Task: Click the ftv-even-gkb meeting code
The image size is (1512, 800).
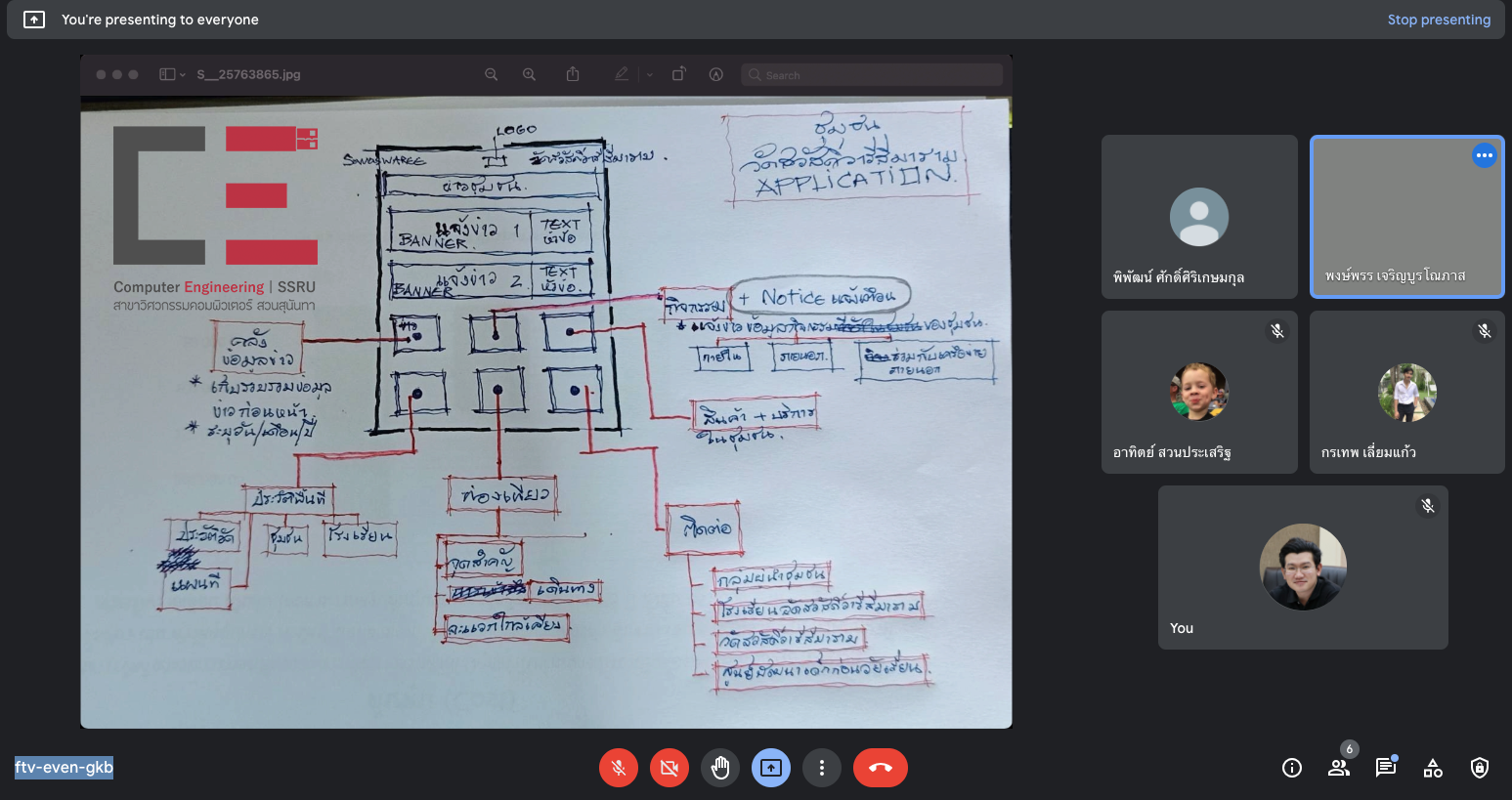Action: 65,768
